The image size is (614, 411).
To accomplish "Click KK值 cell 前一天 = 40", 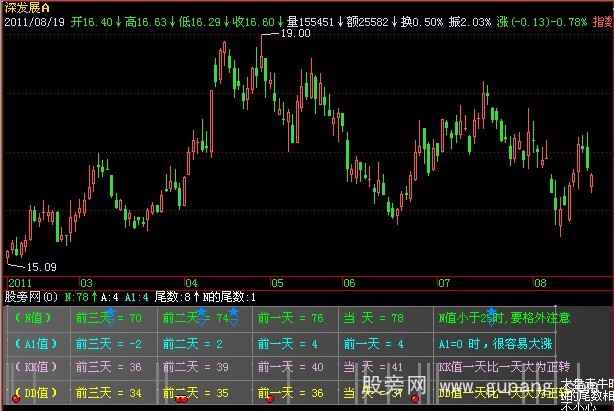I will tap(291, 367).
